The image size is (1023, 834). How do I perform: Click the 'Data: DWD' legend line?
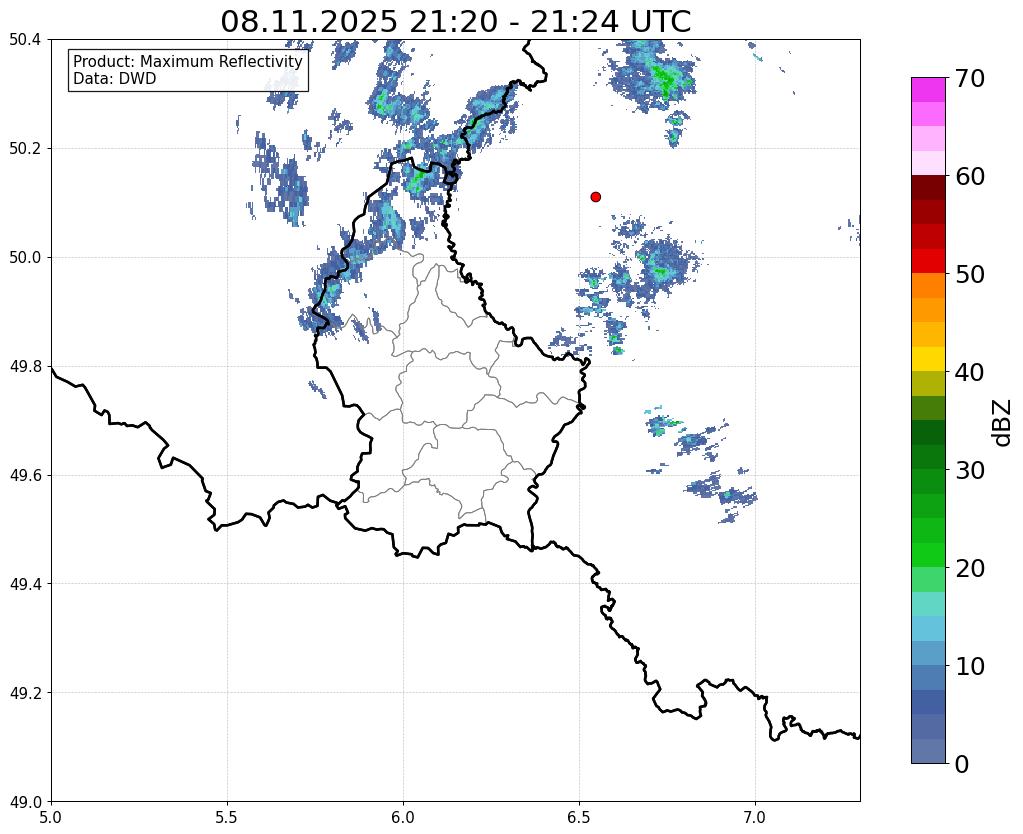point(115,79)
